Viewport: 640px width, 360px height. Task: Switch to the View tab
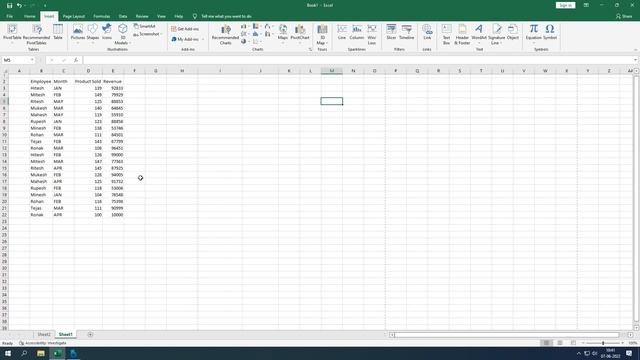click(x=161, y=16)
